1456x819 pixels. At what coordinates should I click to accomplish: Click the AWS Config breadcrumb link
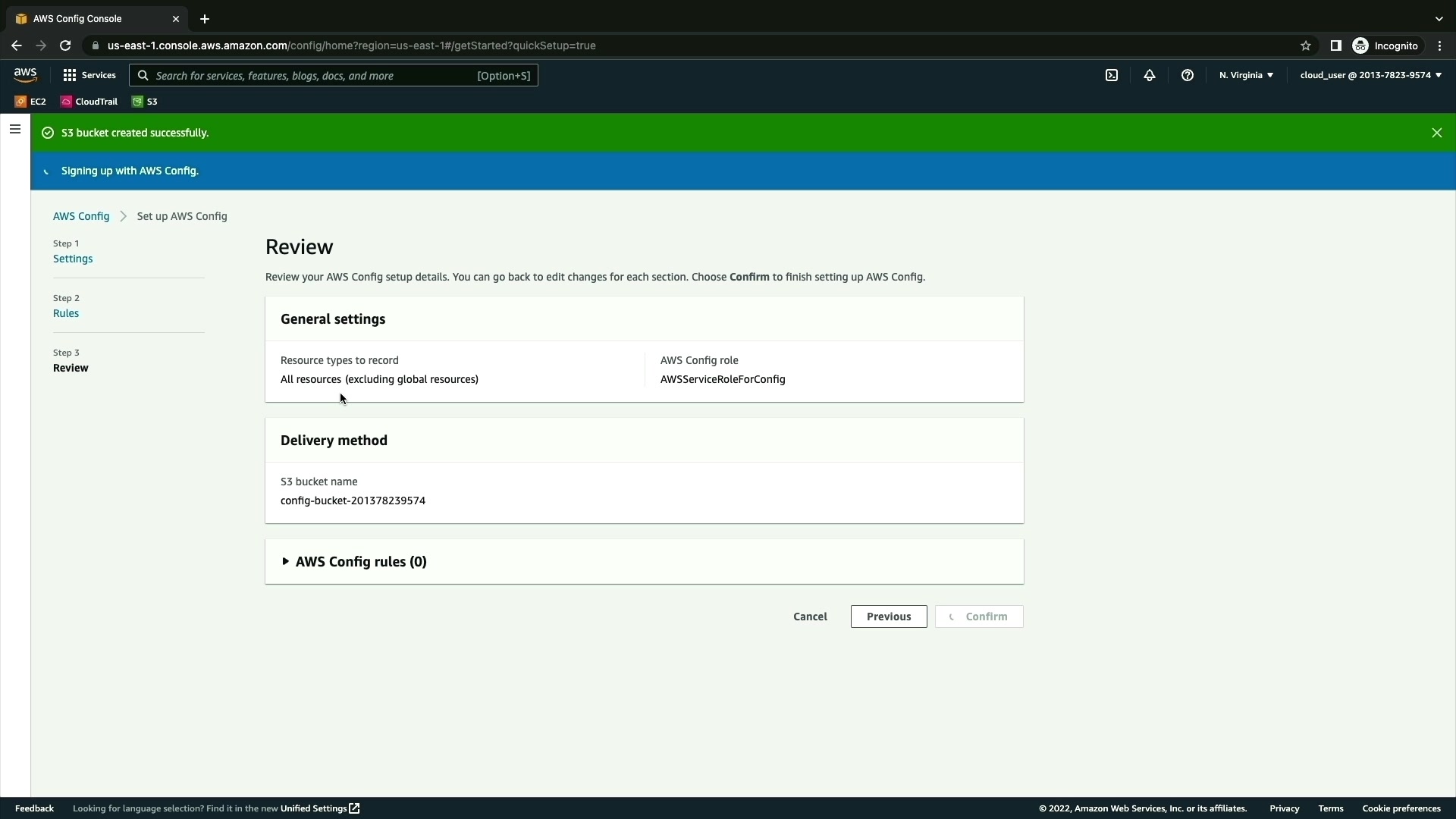81,216
